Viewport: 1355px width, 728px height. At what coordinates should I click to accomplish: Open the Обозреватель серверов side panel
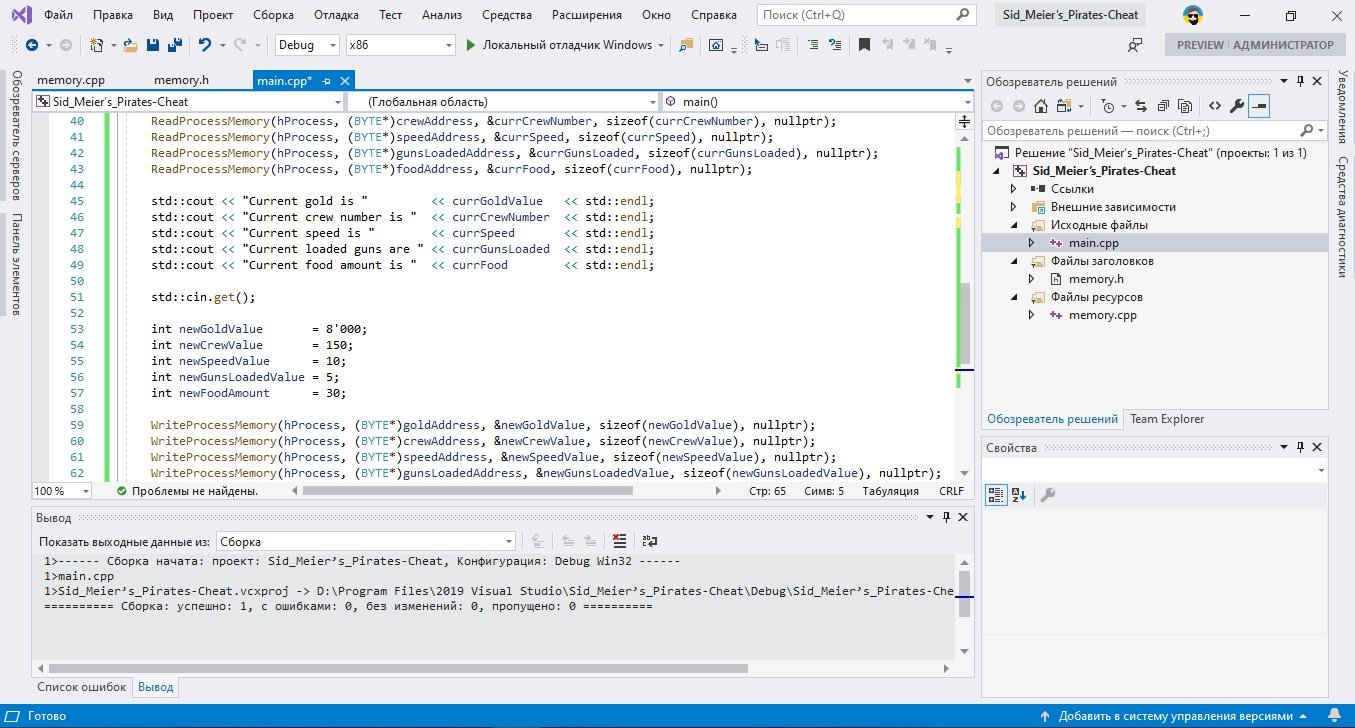coord(17,135)
